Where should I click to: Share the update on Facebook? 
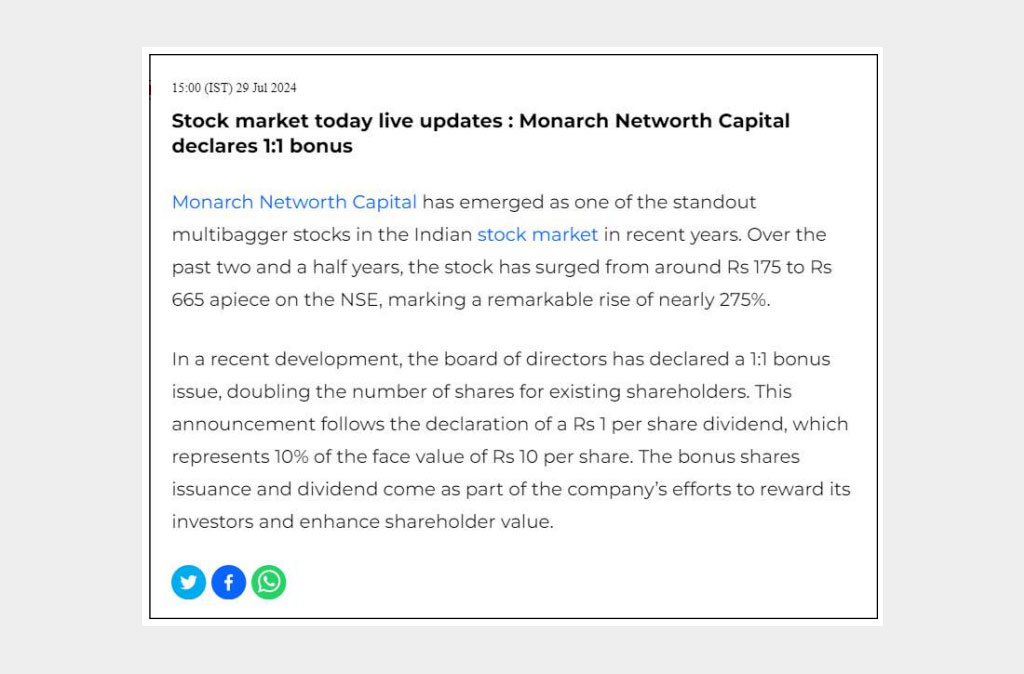[x=228, y=582]
